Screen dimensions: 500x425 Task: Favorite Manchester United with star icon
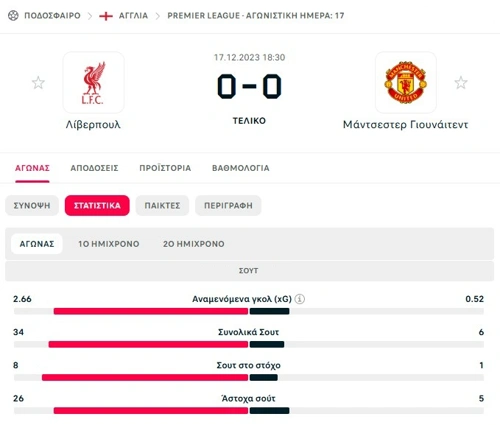(x=461, y=83)
